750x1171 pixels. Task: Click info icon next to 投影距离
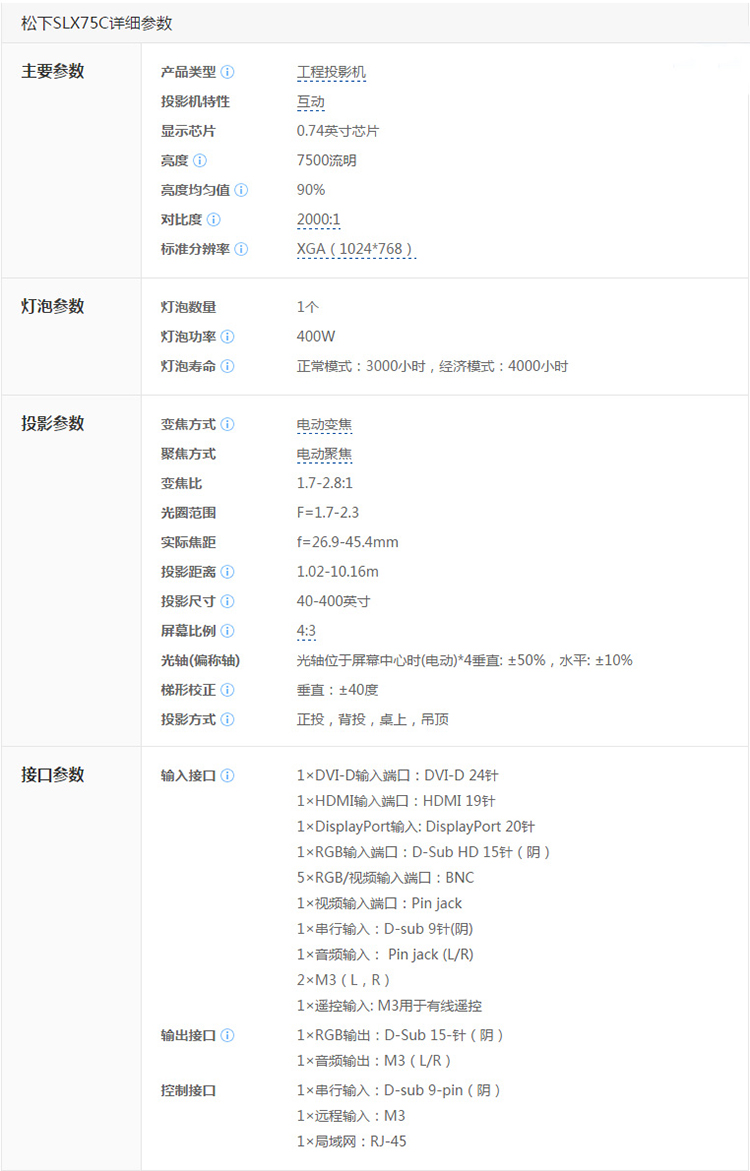pos(227,572)
